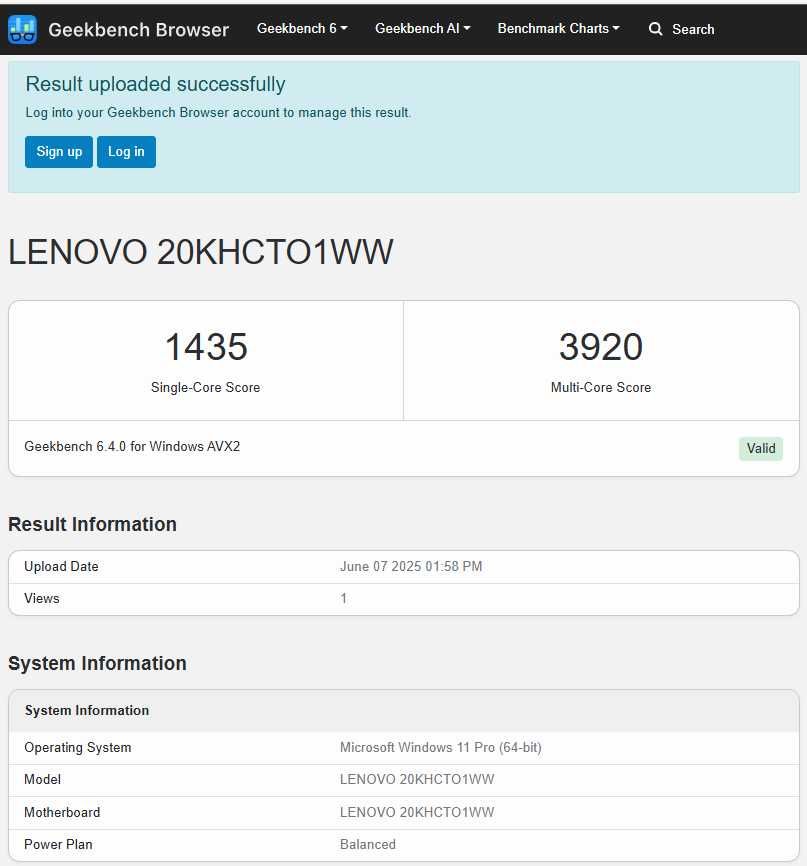Open the Benchmark Charts dropdown
Image resolution: width=807 pixels, height=866 pixels.
tap(558, 29)
